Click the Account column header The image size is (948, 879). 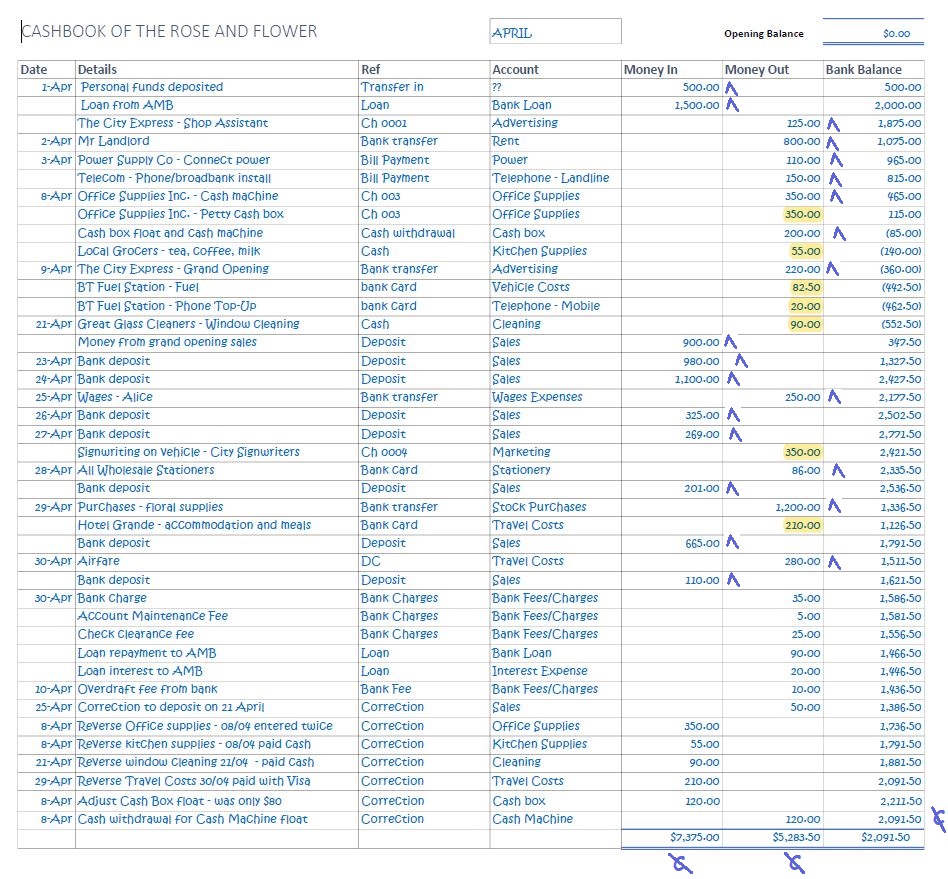coord(515,70)
